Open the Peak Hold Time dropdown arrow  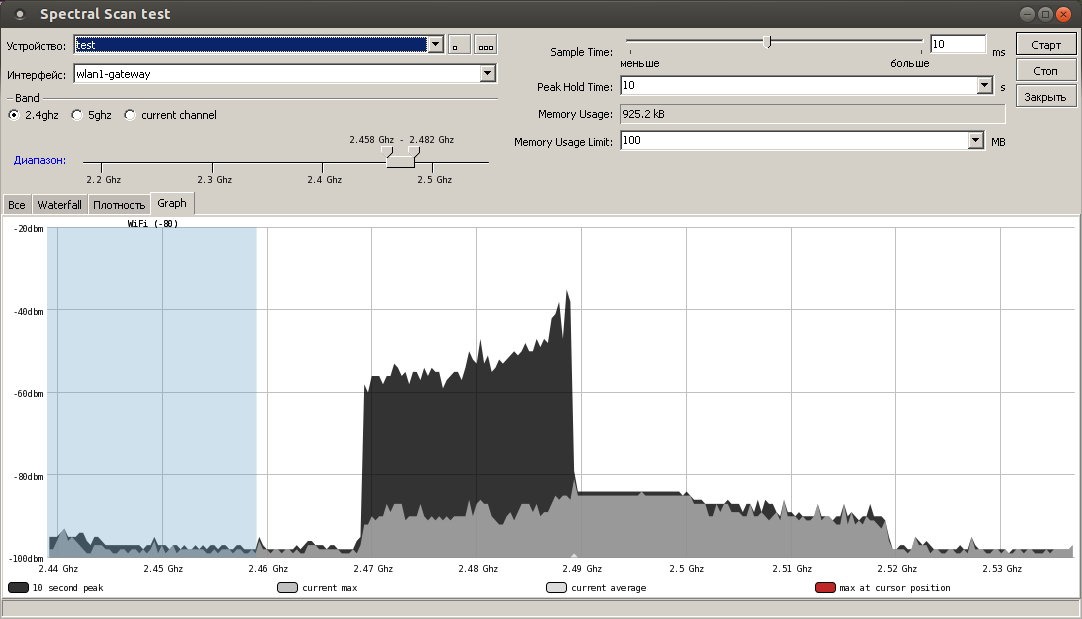click(x=985, y=86)
